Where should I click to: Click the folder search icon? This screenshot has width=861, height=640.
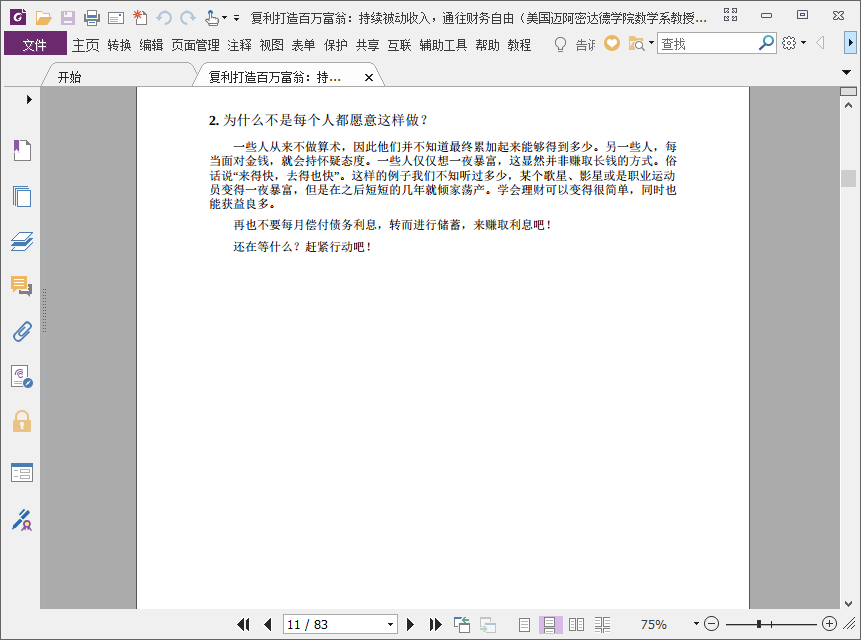point(636,43)
